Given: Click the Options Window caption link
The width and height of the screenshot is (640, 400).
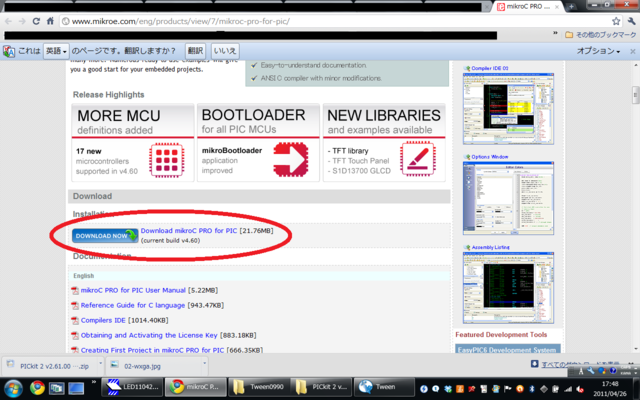Looking at the screenshot, I should click(x=490, y=157).
